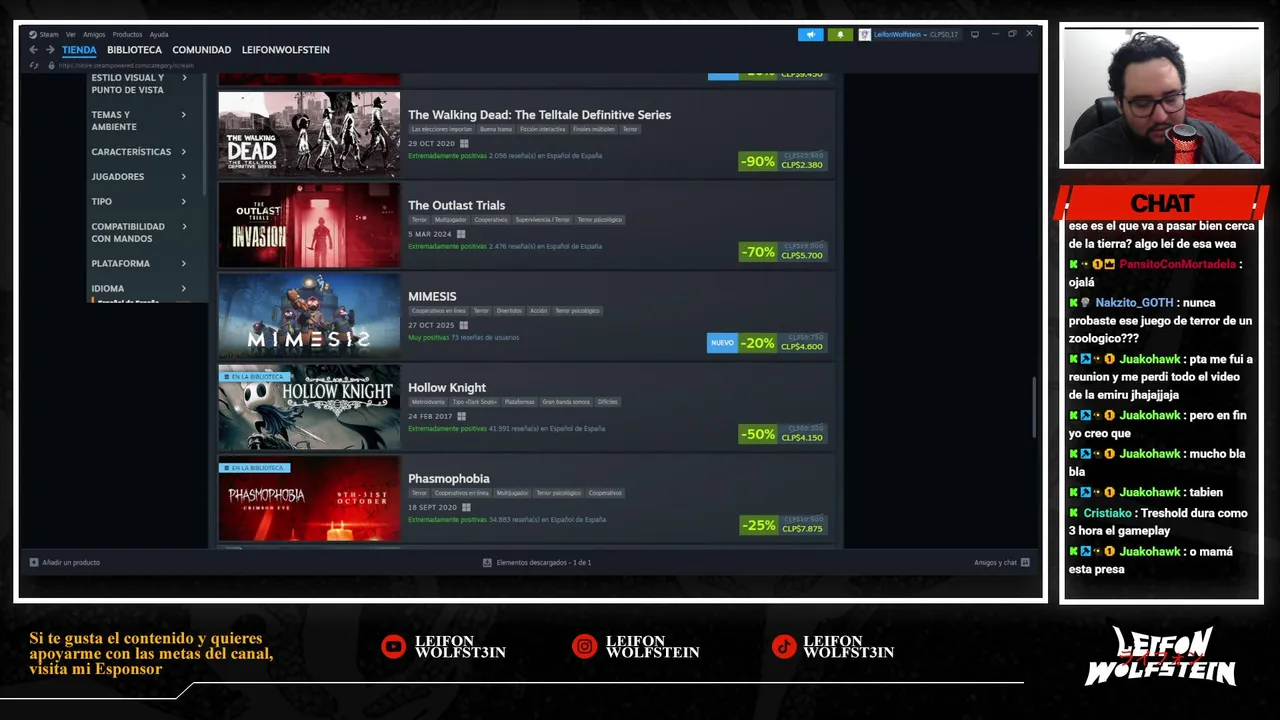Click the -25% CLP$7.875 price button
The image size is (1280, 720).
point(783,525)
